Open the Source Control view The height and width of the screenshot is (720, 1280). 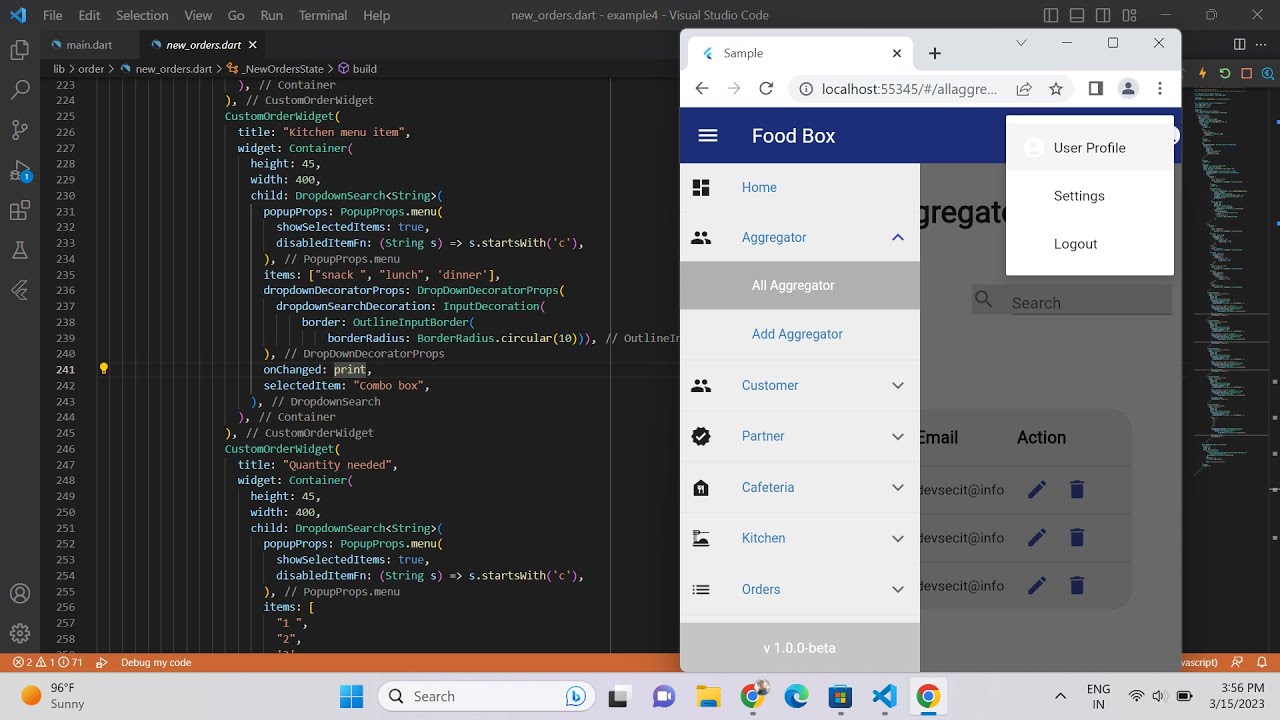point(19,130)
